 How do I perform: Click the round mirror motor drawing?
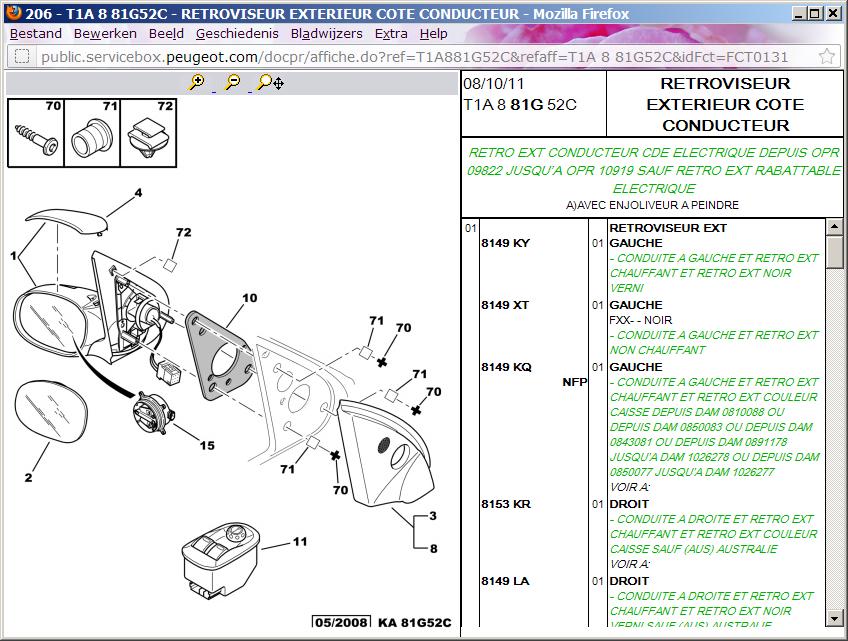(154, 413)
